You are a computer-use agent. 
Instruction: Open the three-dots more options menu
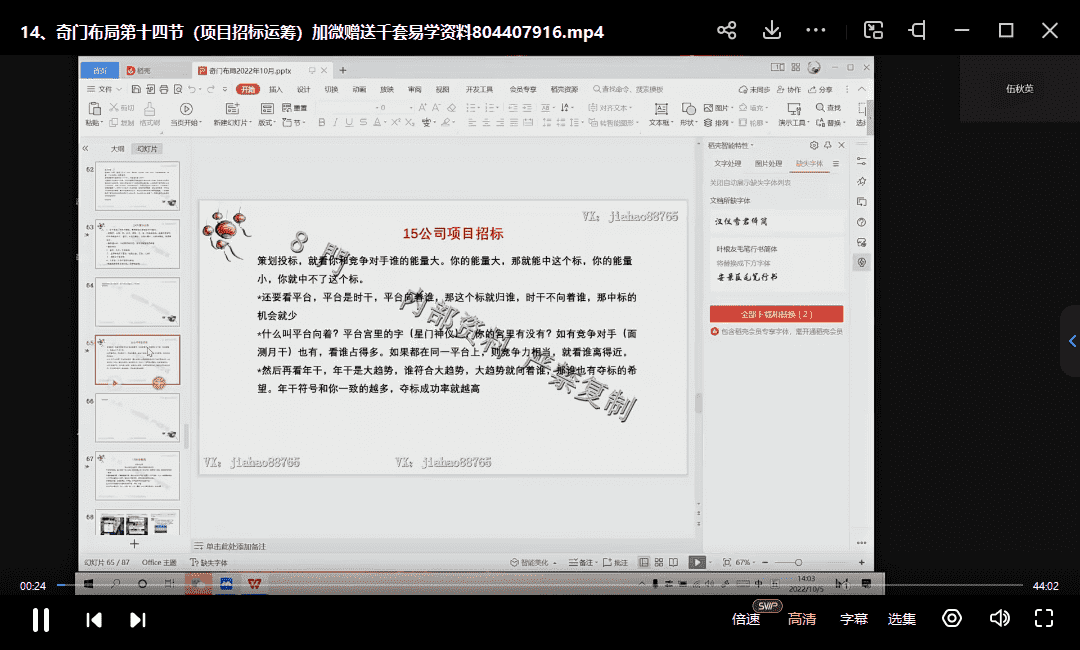tap(816, 31)
